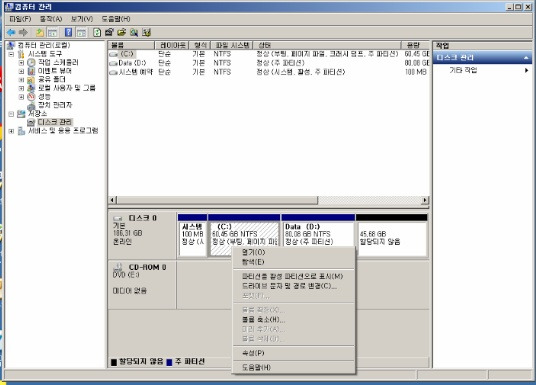This screenshot has width=536, height=385.
Task: Toggle the action pane toolbar icon
Action: (x=81, y=32)
